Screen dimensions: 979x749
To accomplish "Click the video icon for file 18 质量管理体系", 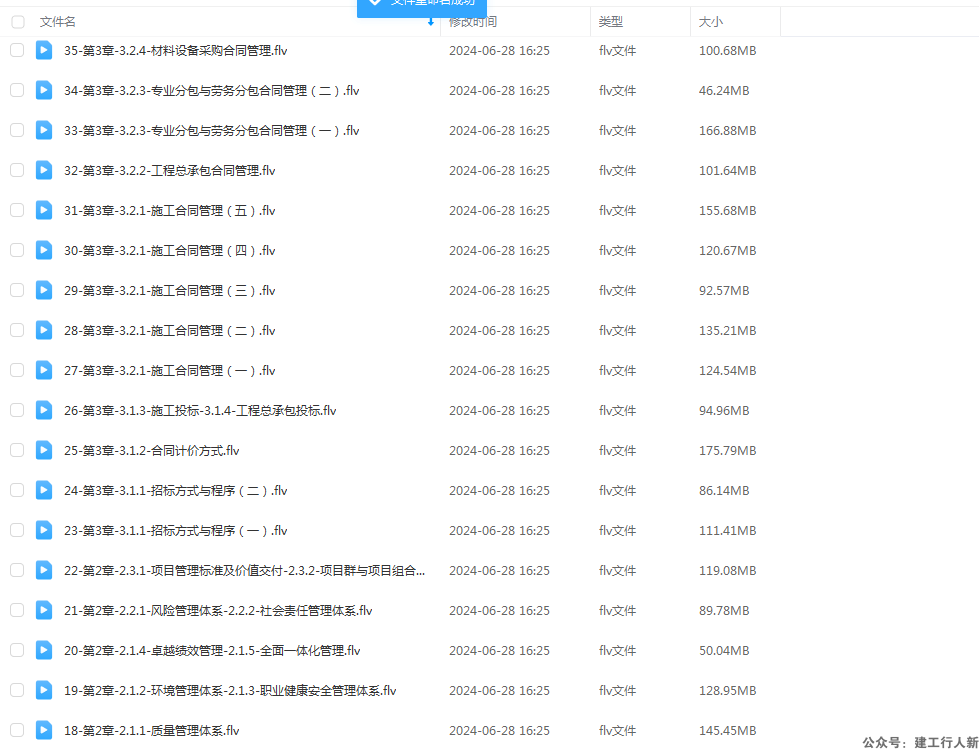I will coord(44,730).
